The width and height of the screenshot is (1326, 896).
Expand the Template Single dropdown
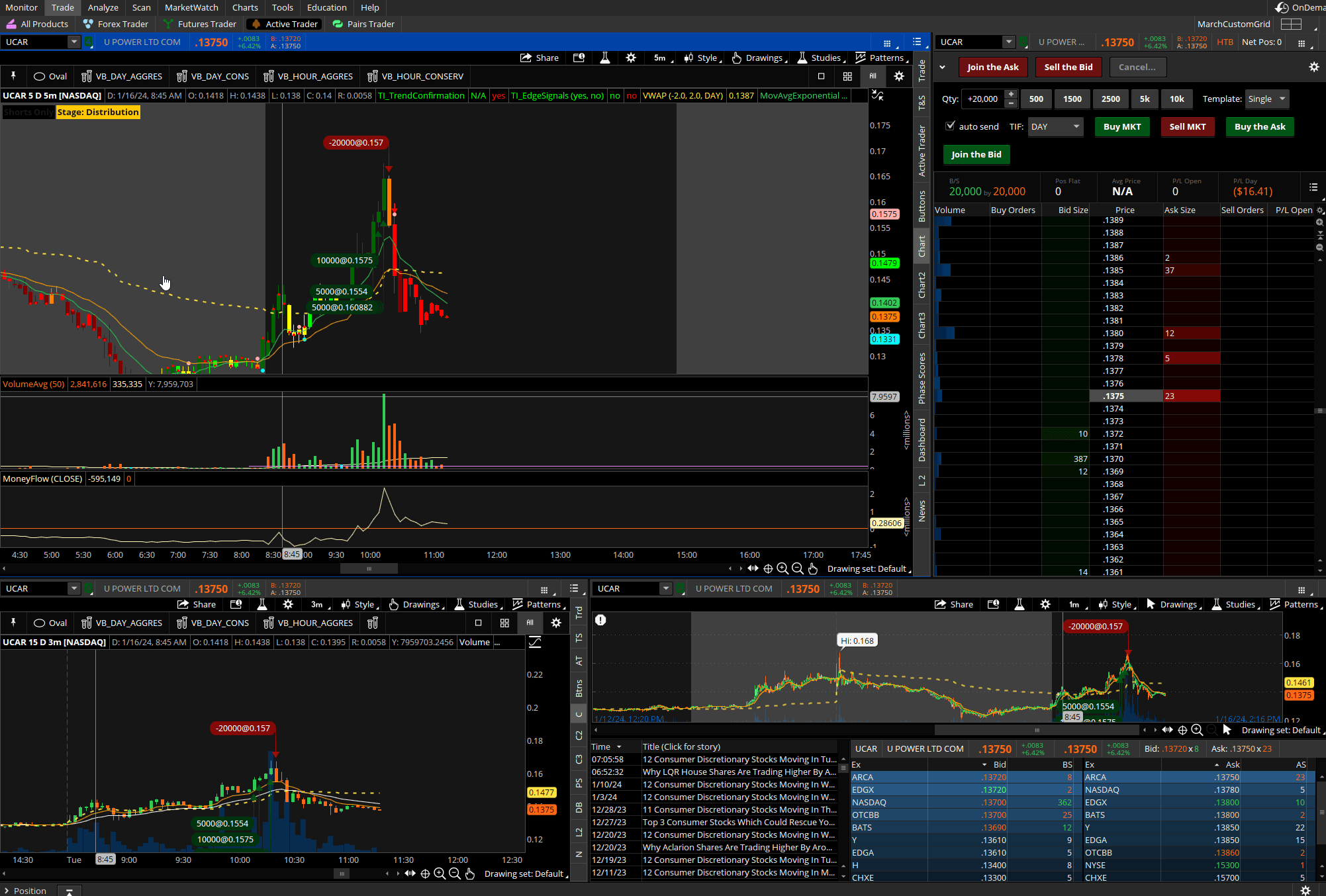1266,99
